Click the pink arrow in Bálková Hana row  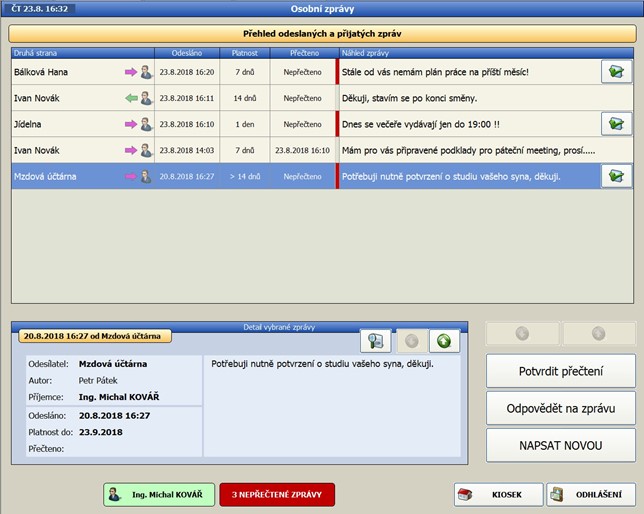click(x=131, y=72)
